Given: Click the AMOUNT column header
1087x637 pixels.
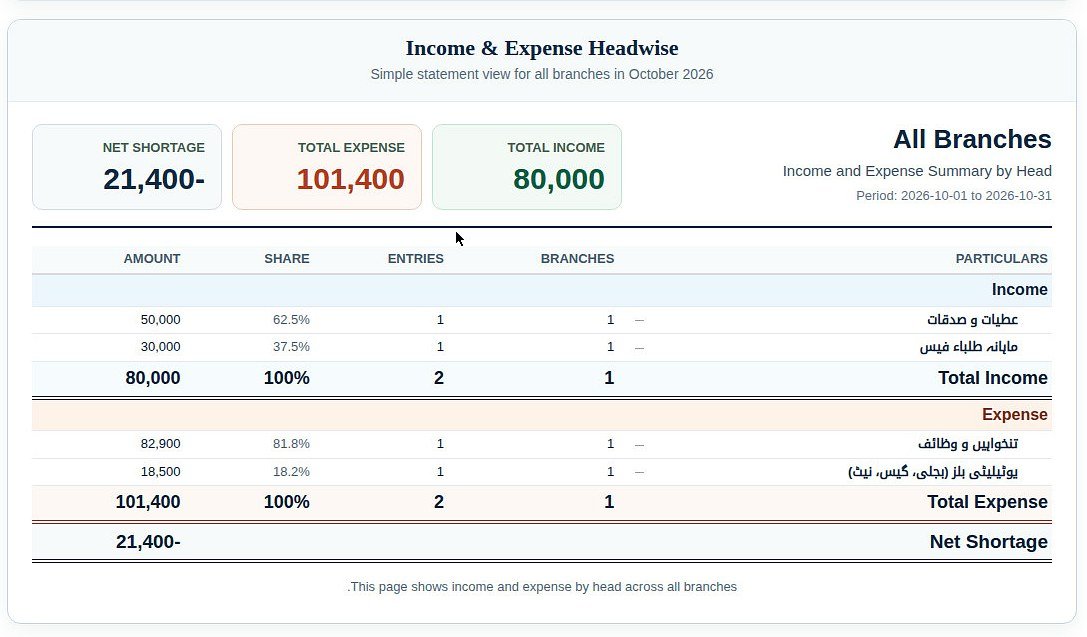Looking at the screenshot, I should (x=152, y=259).
